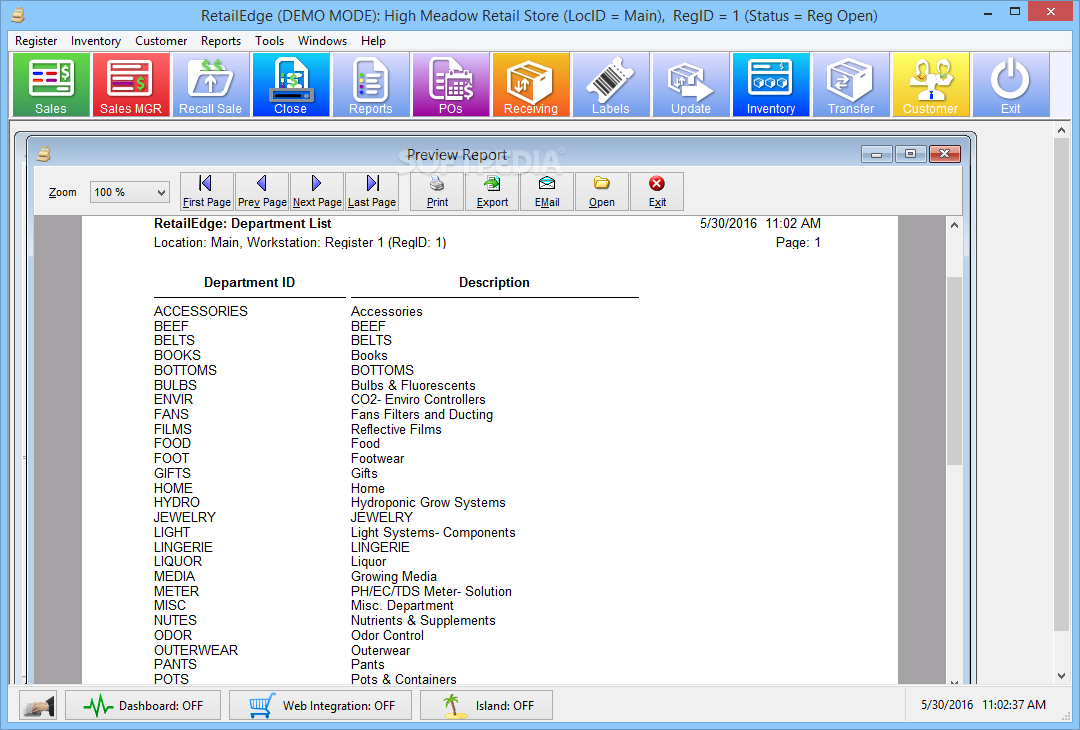Open the Zoom 100 % dropdown
This screenshot has height=730, width=1080.
click(129, 192)
